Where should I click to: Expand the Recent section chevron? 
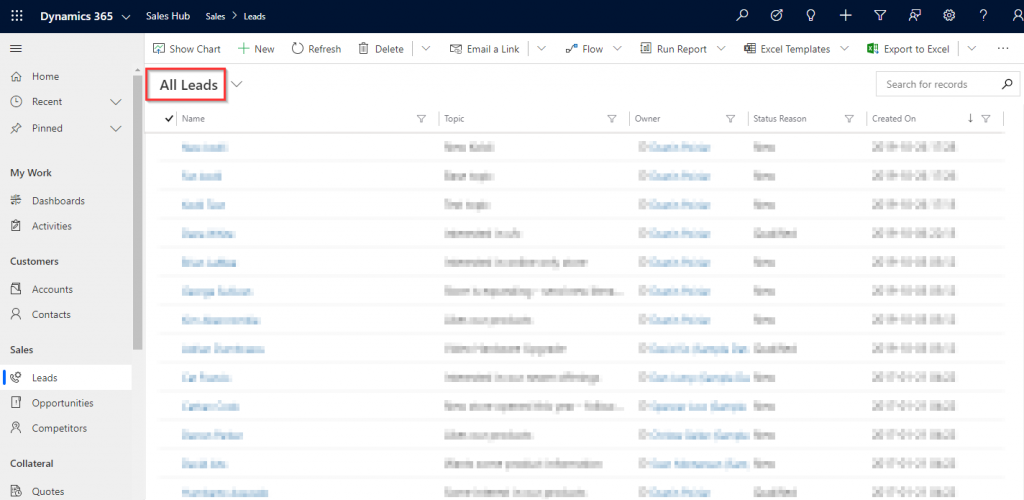(x=116, y=102)
